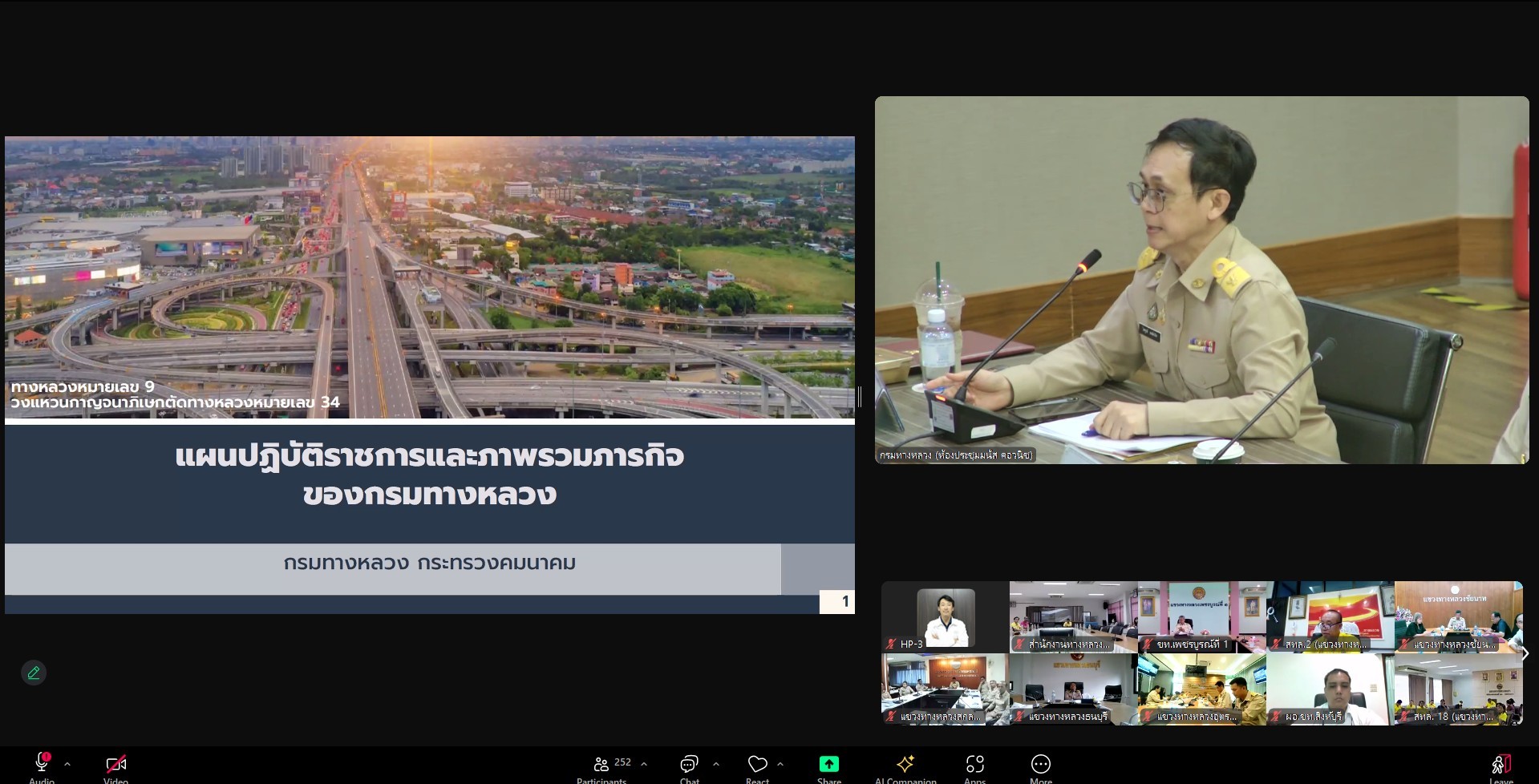Expand the arrow next to Participants
This screenshot has width=1539, height=784.
pyautogui.click(x=644, y=764)
